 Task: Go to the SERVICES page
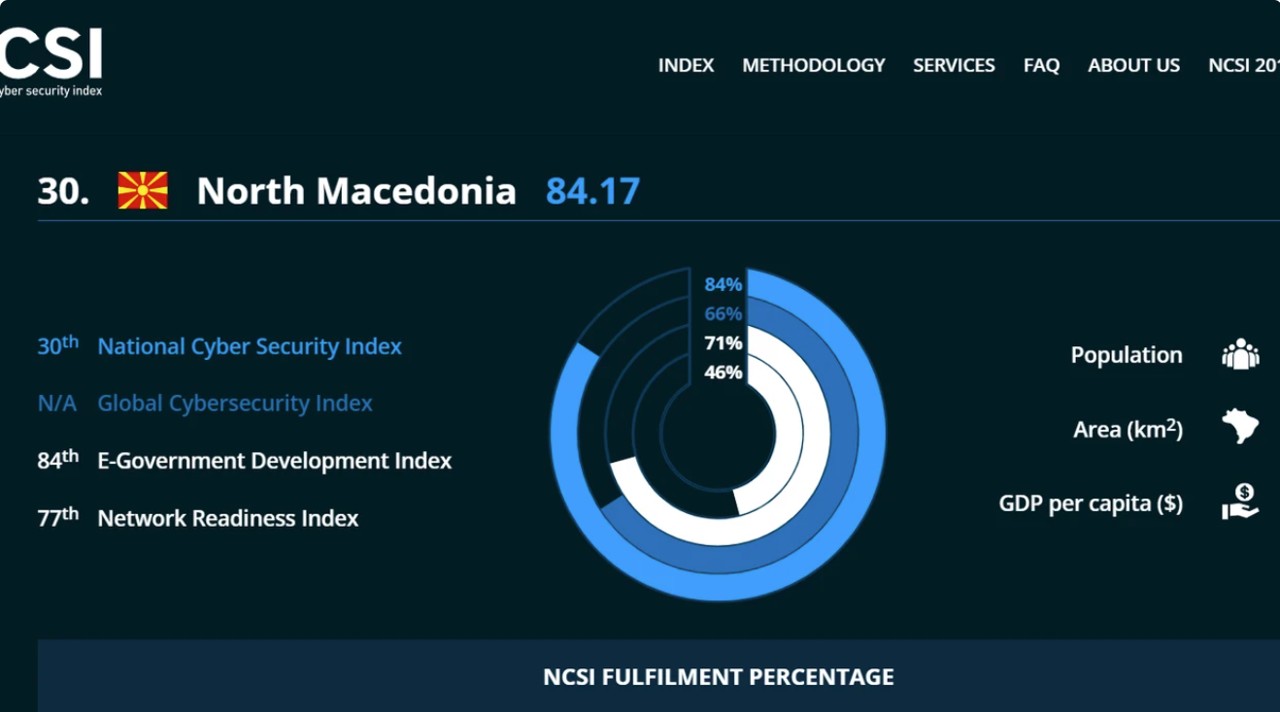point(954,65)
